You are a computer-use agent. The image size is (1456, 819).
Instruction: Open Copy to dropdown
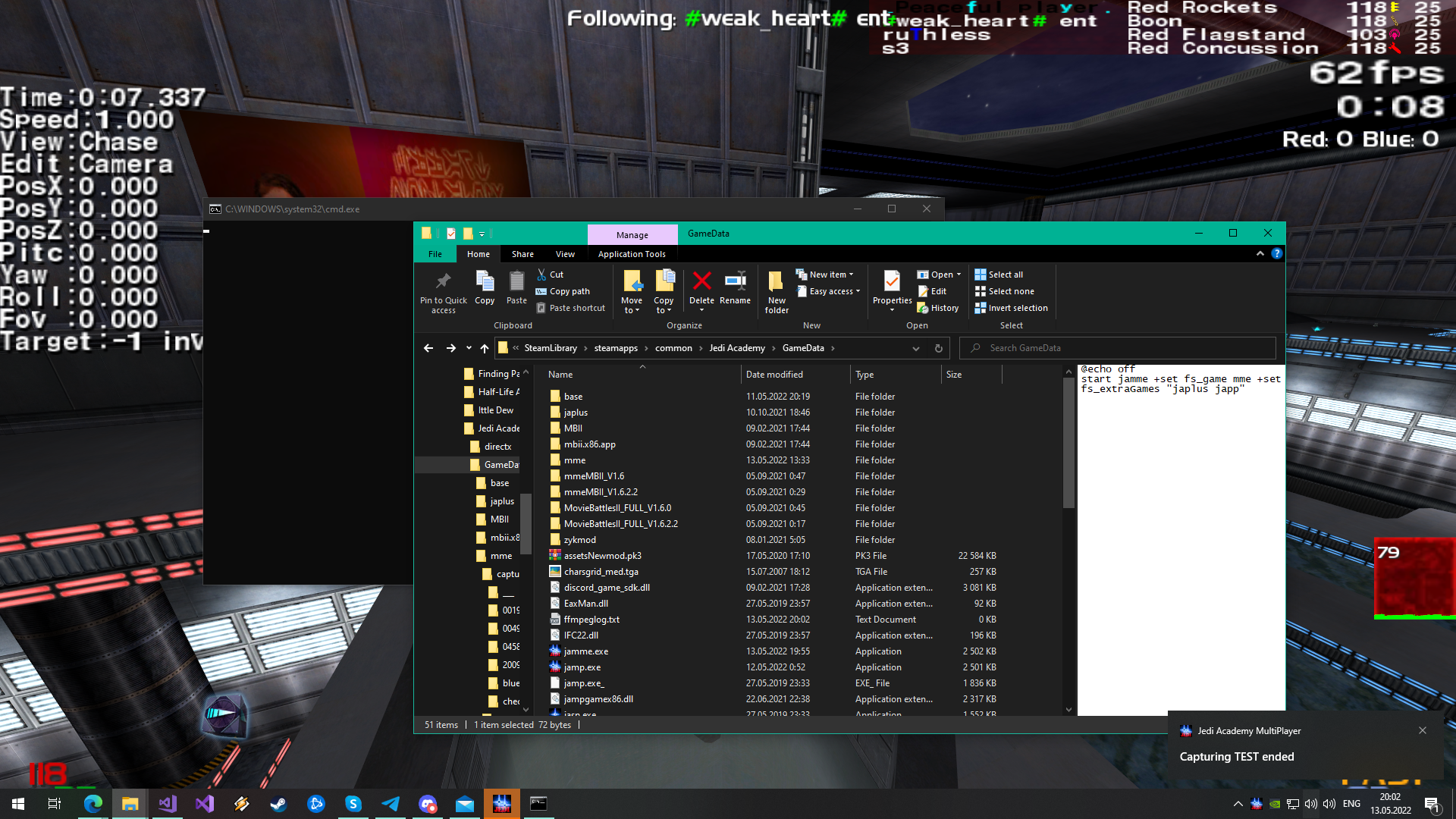(664, 292)
